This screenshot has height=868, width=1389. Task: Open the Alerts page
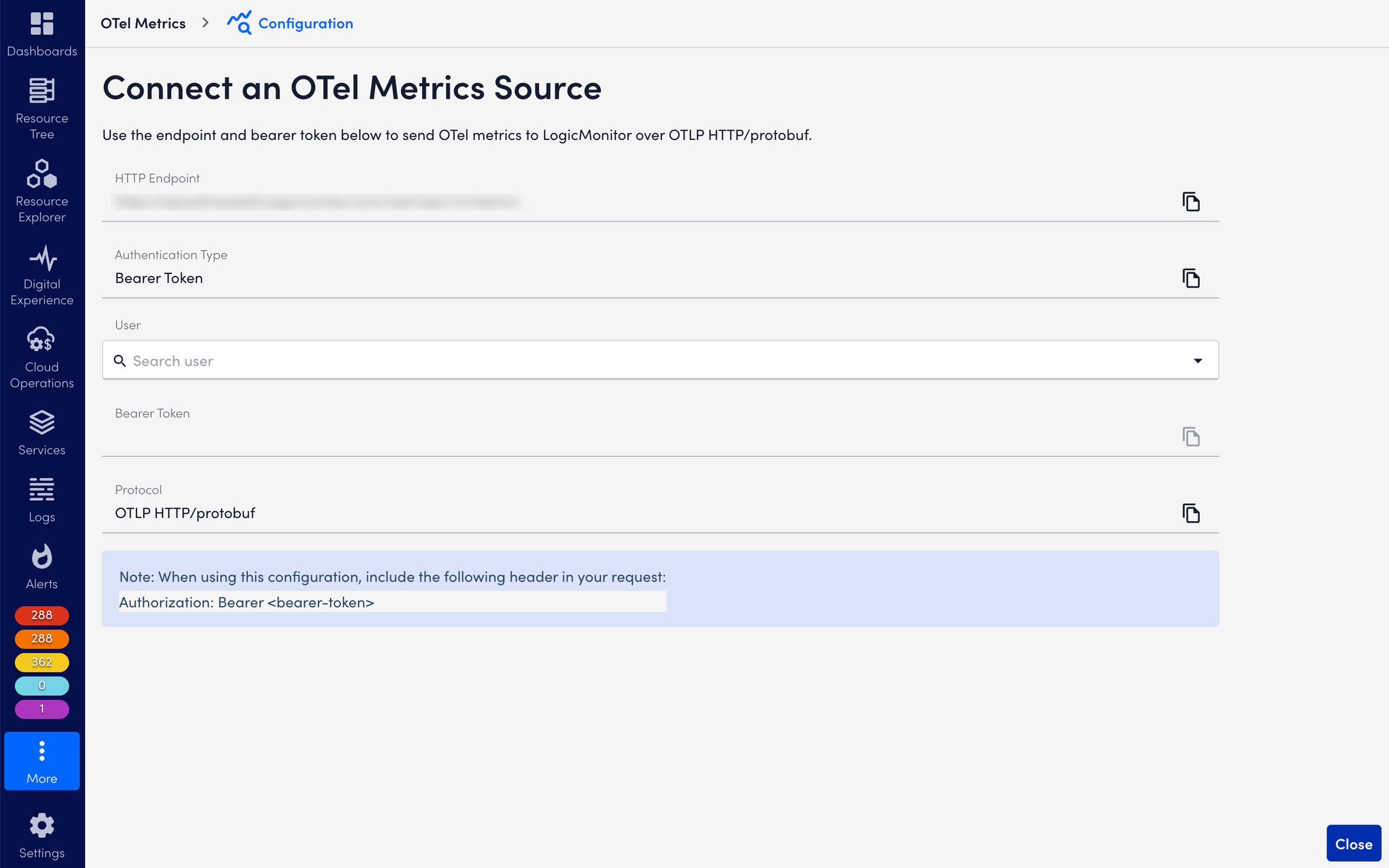[x=42, y=566]
